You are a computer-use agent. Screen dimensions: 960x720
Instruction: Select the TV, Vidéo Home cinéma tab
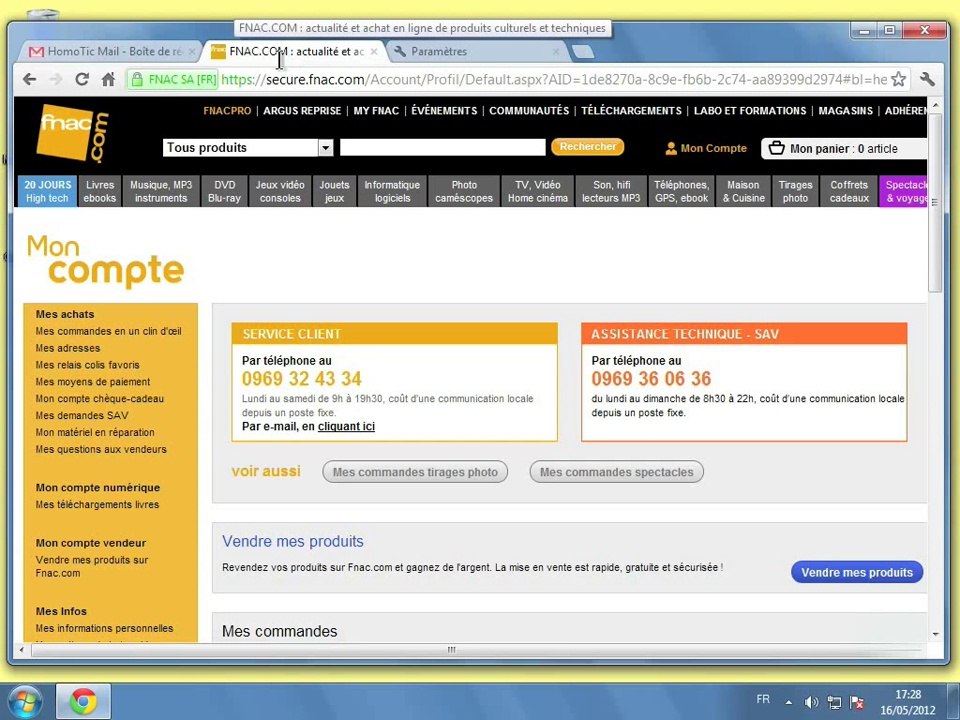coord(538,191)
